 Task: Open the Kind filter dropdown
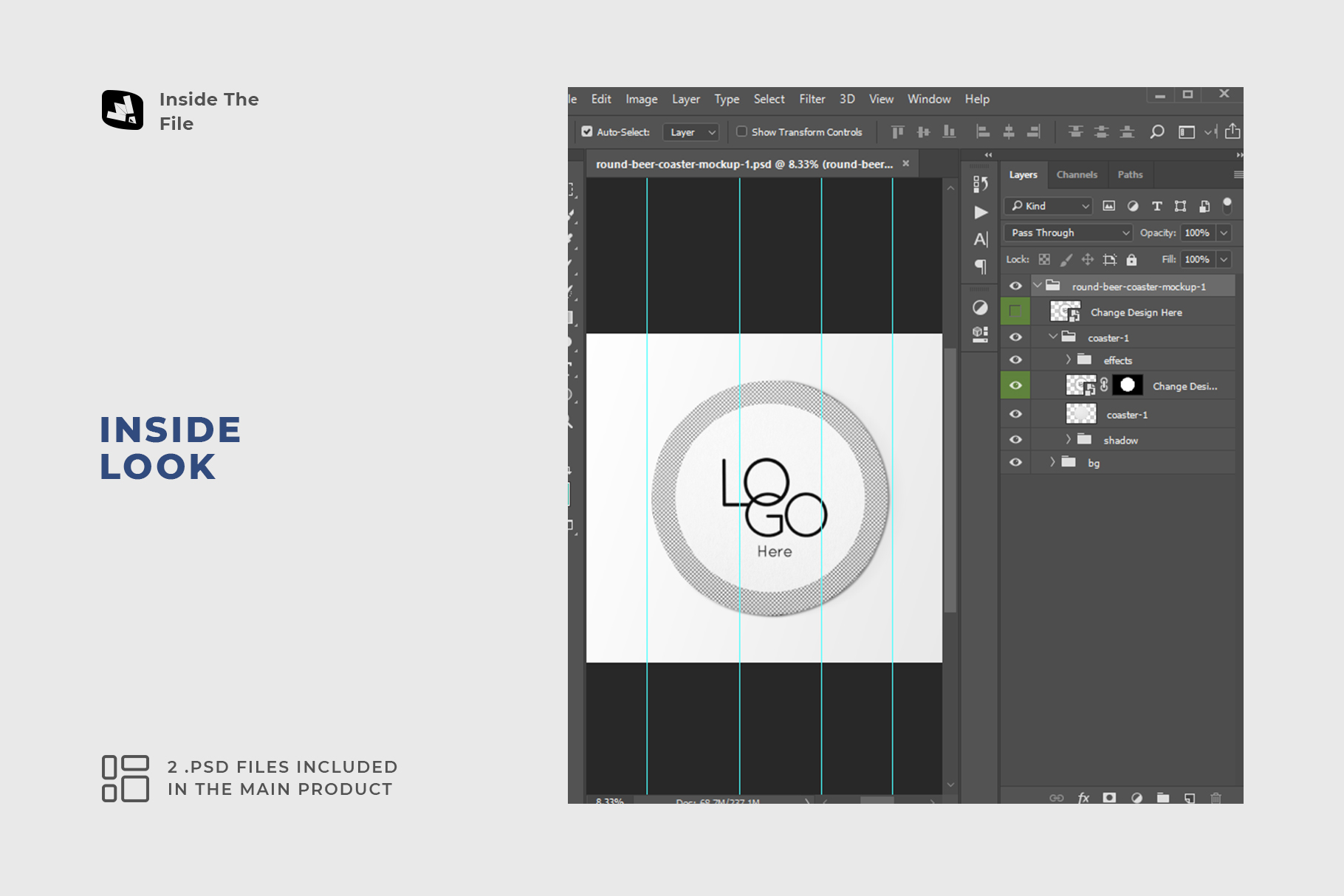coord(1049,207)
